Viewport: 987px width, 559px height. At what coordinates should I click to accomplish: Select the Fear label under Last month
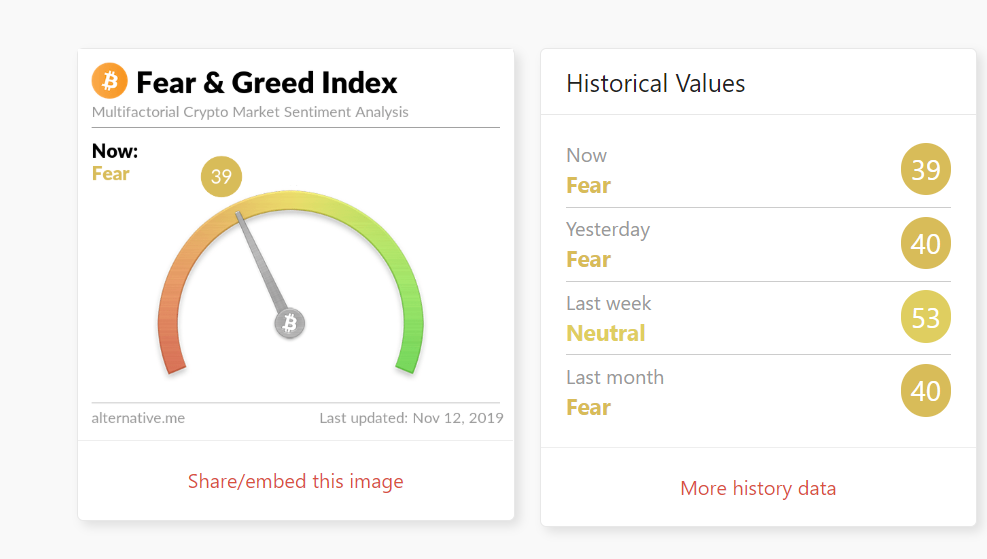(589, 407)
